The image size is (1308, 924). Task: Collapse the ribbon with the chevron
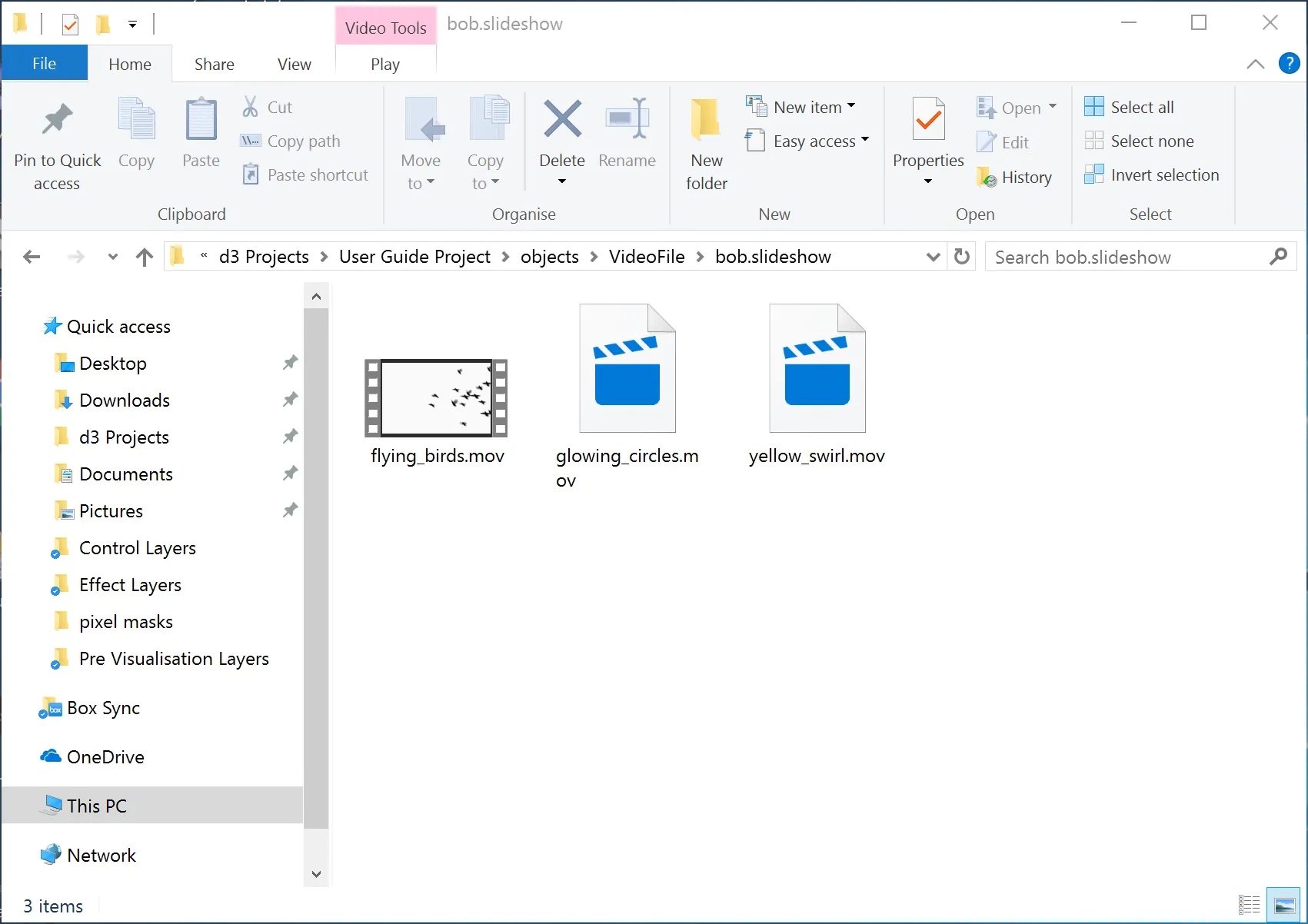click(1255, 65)
